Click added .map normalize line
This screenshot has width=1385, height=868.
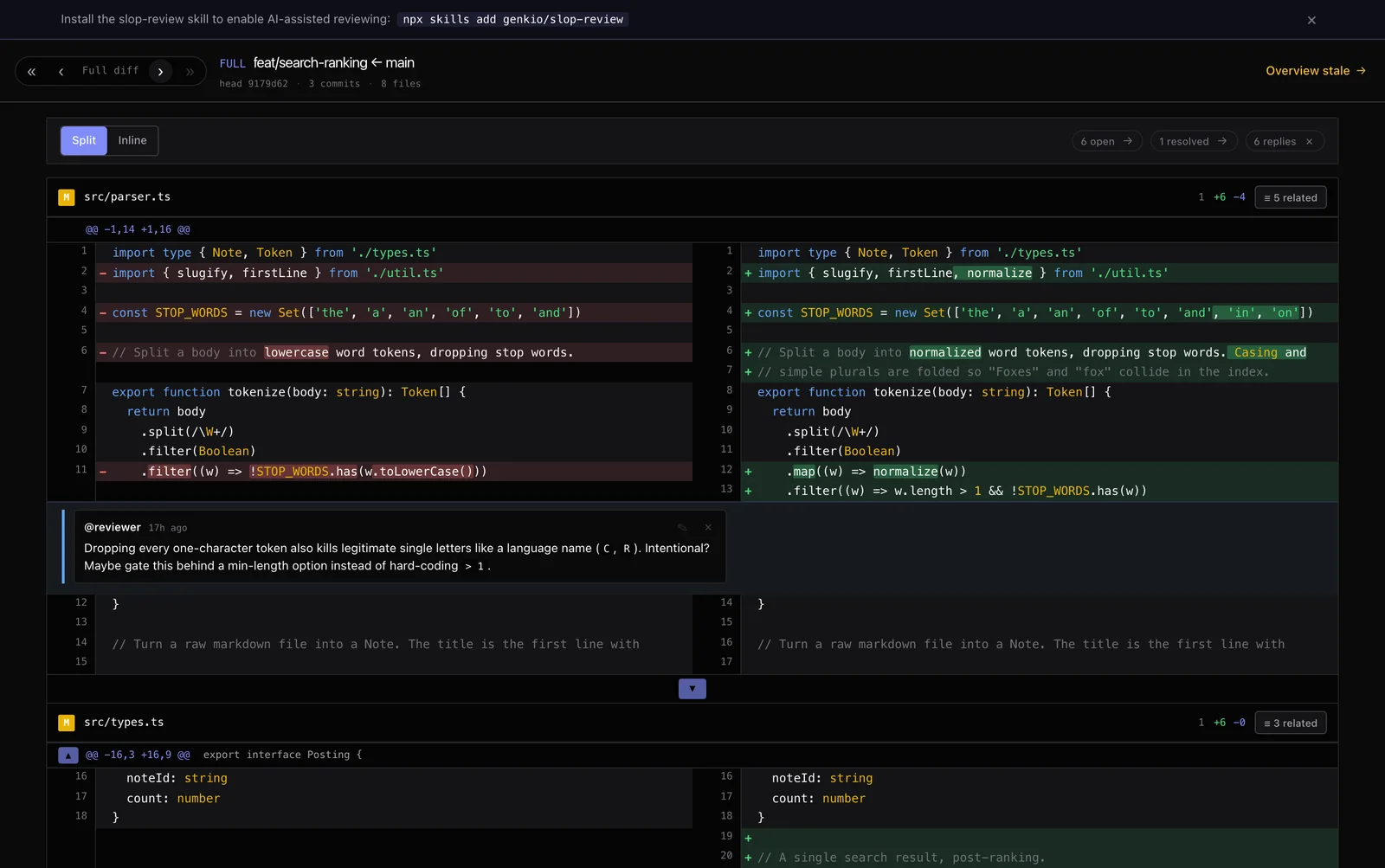click(1040, 471)
